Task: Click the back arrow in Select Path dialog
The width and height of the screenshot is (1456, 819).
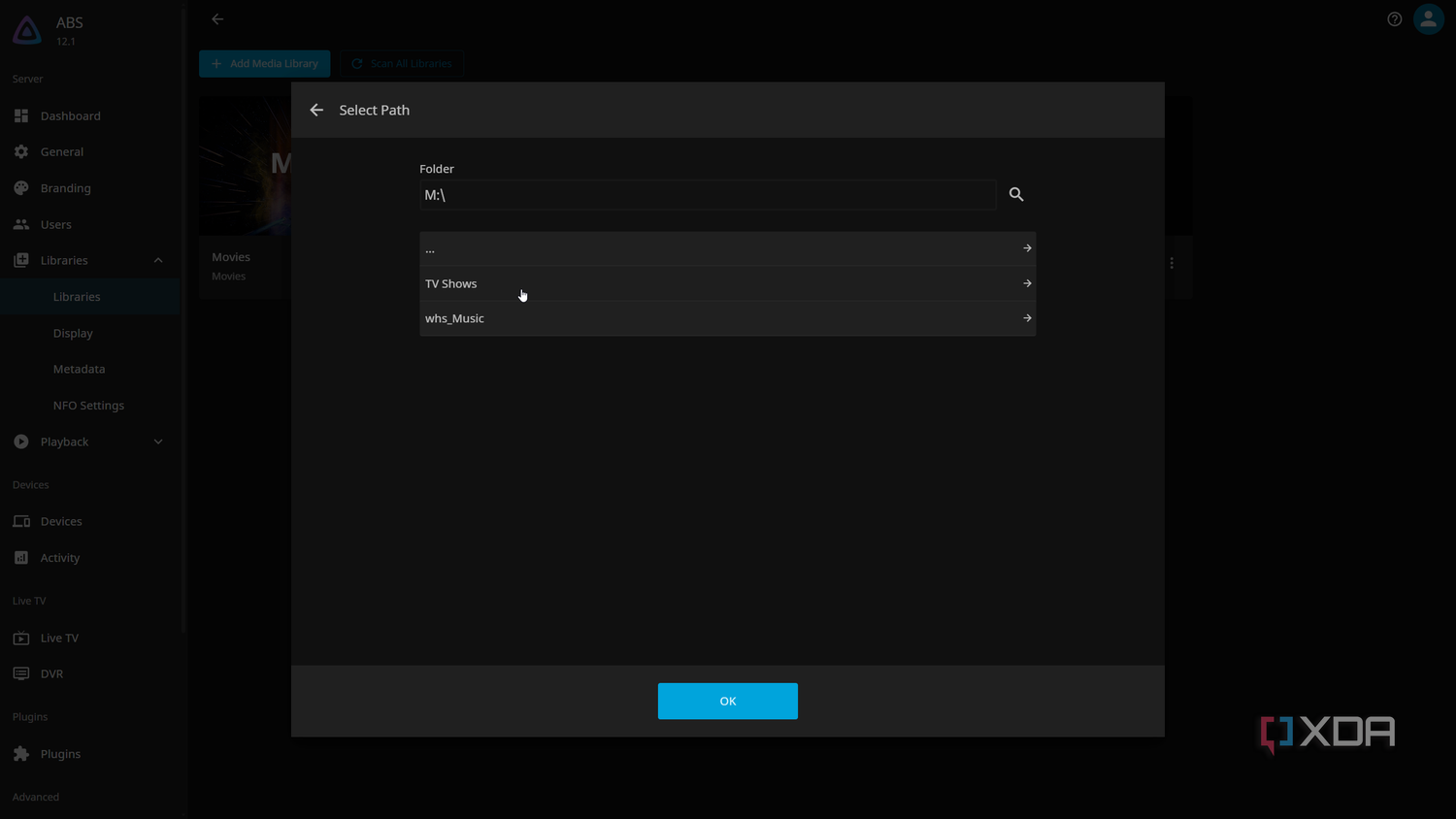Action: click(x=316, y=110)
